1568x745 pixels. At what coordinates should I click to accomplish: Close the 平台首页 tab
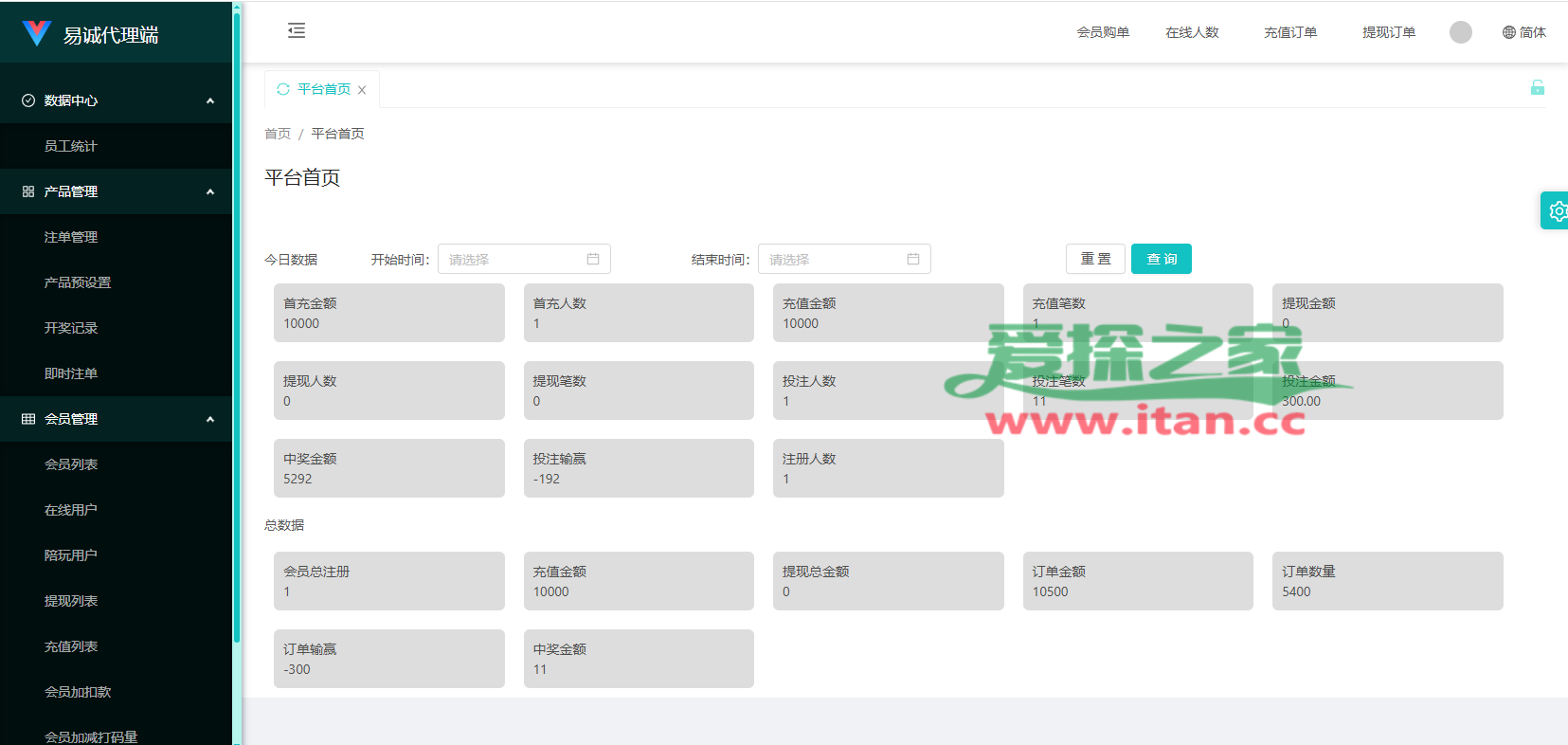tap(362, 90)
